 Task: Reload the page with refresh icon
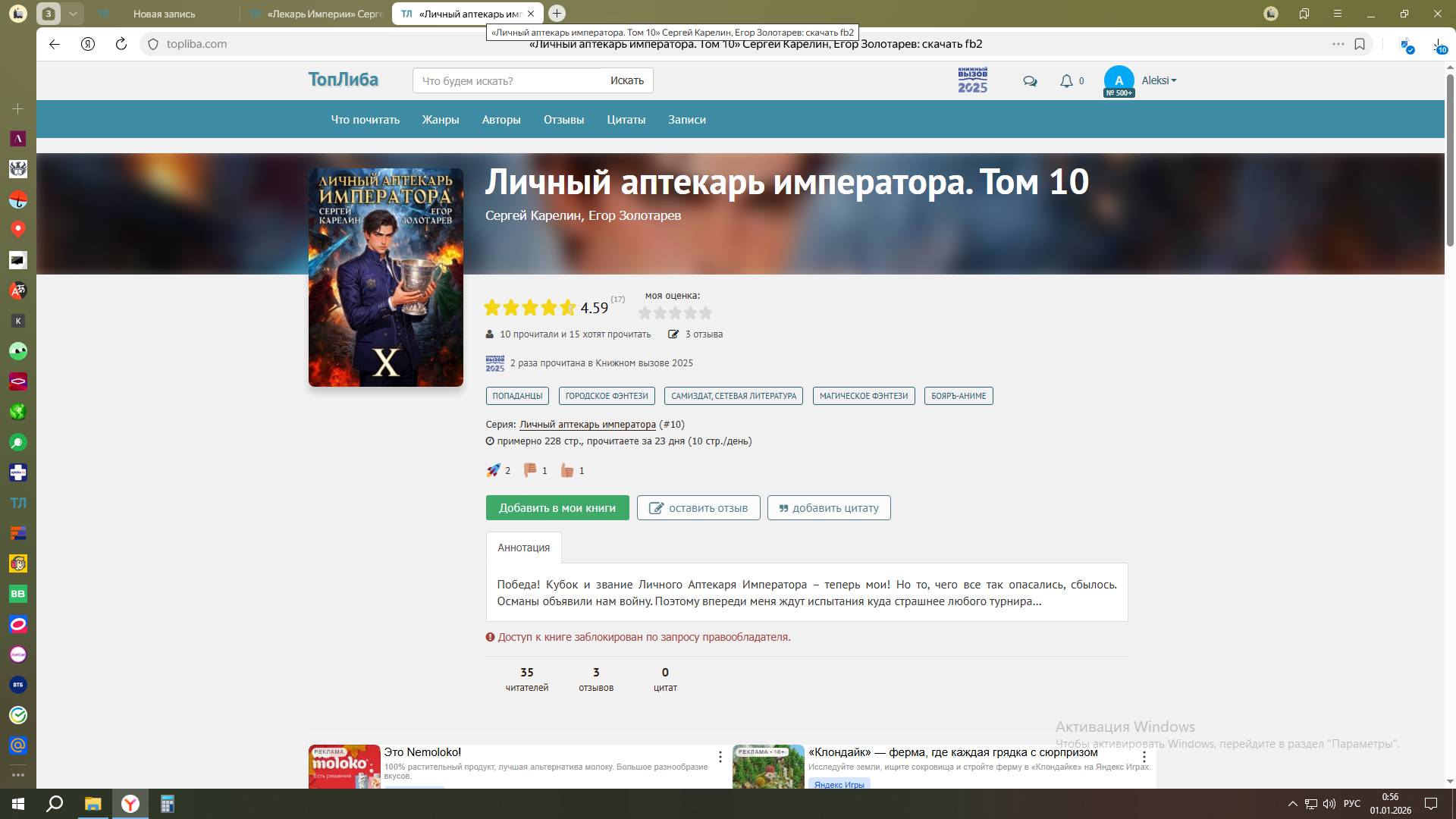(x=121, y=44)
